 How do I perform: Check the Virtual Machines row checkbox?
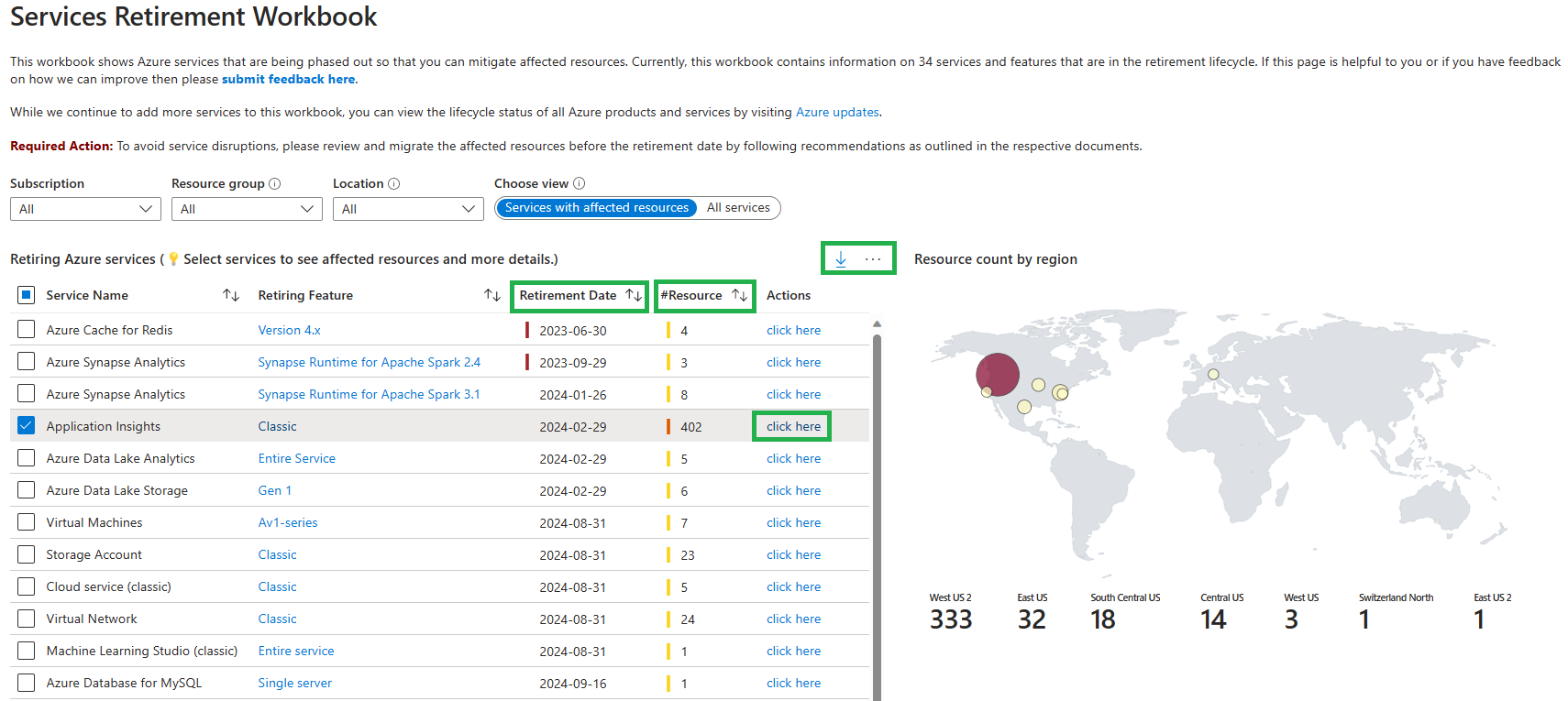point(27,522)
